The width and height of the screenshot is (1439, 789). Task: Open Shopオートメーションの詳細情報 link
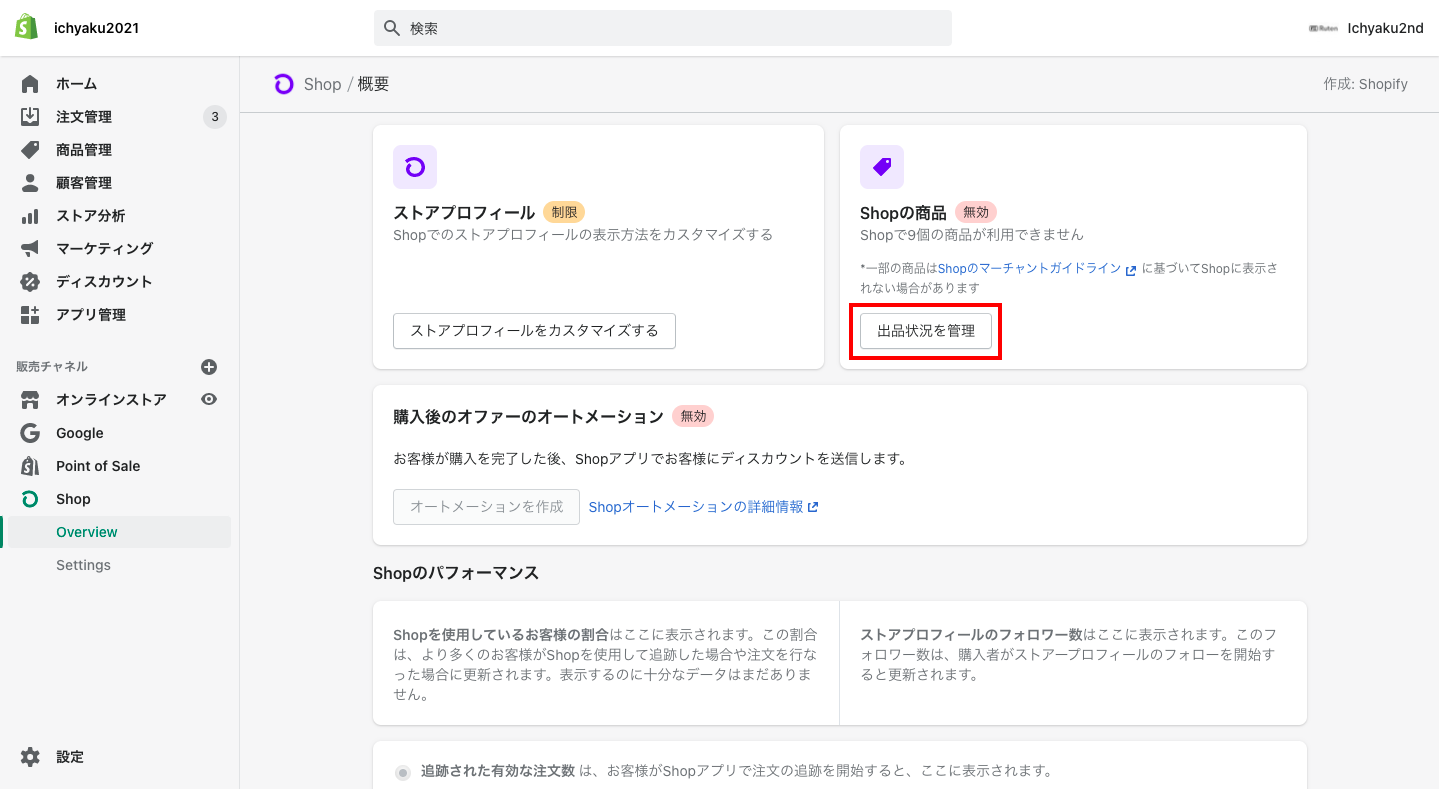pos(696,507)
